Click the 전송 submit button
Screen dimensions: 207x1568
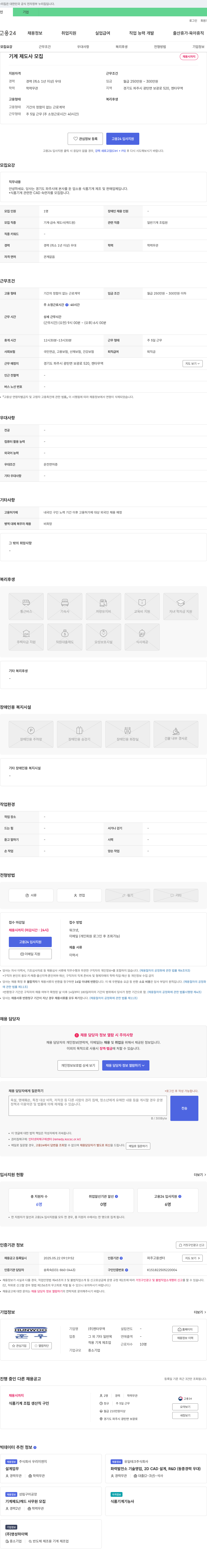[x=184, y=1108]
